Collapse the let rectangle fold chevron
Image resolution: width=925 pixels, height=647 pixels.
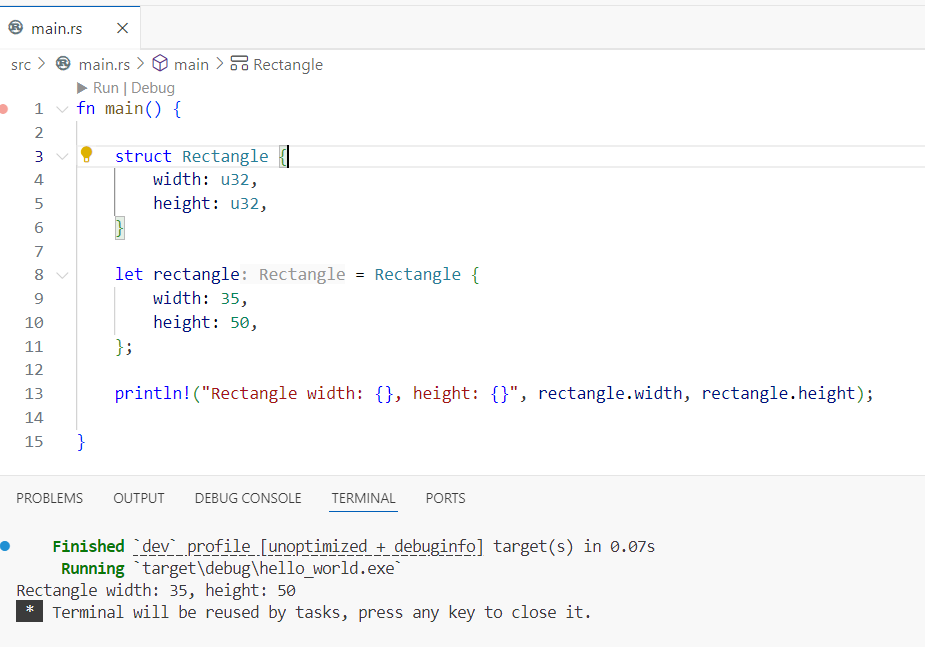point(62,275)
